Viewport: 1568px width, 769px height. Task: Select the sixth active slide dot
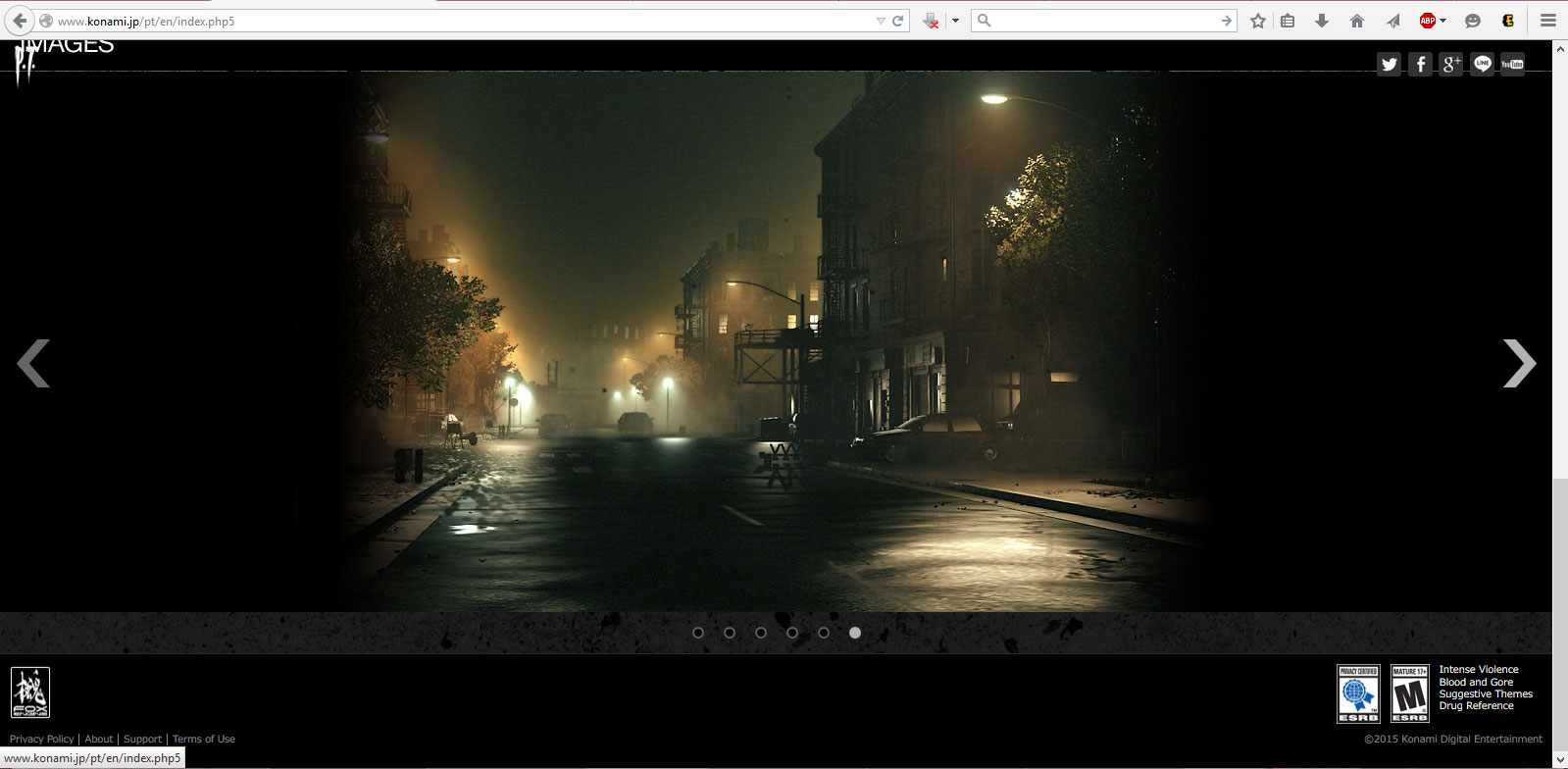tap(855, 633)
